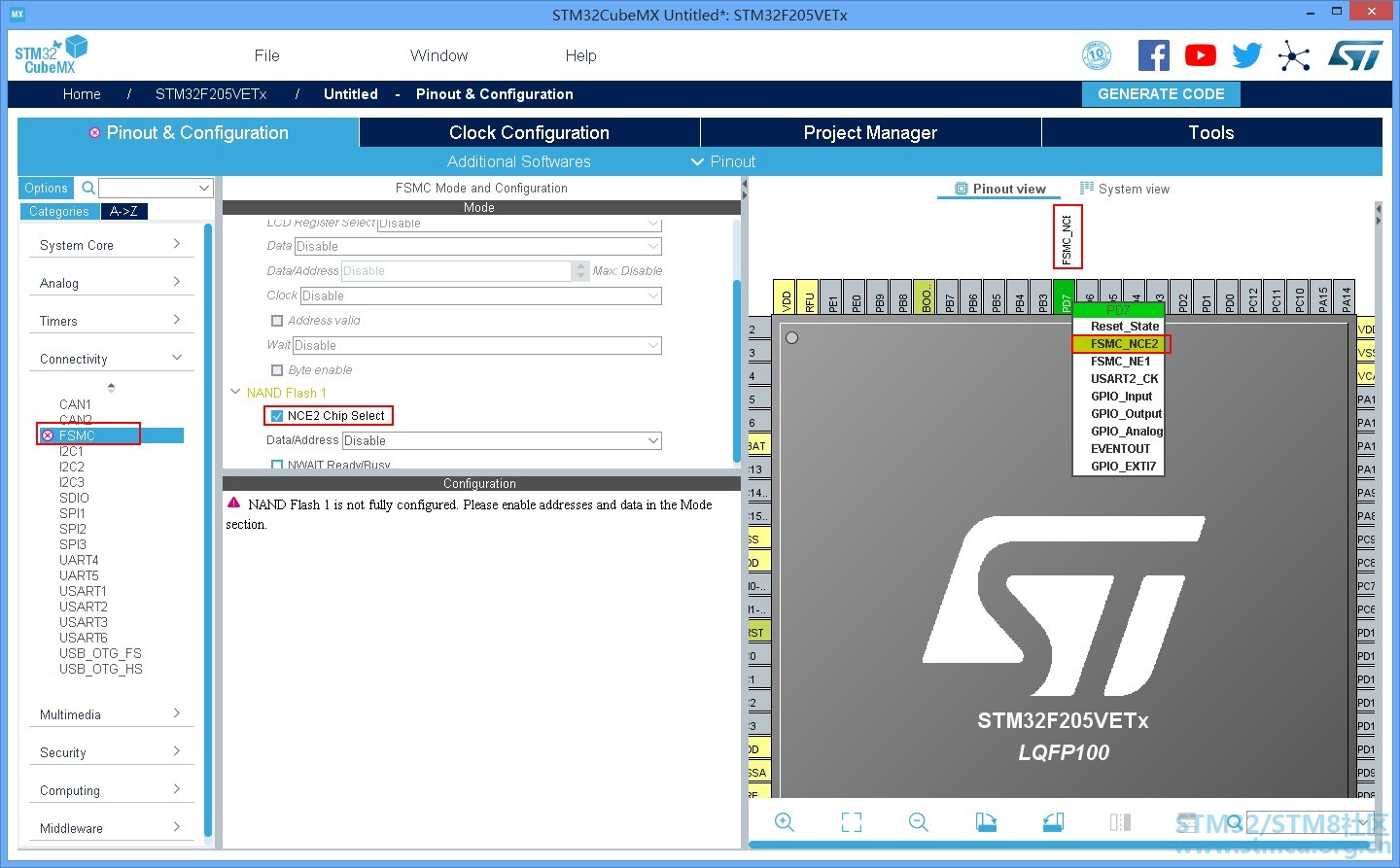Toggle the Address valid checkbox
Image resolution: width=1400 pixels, height=868 pixels.
[277, 320]
